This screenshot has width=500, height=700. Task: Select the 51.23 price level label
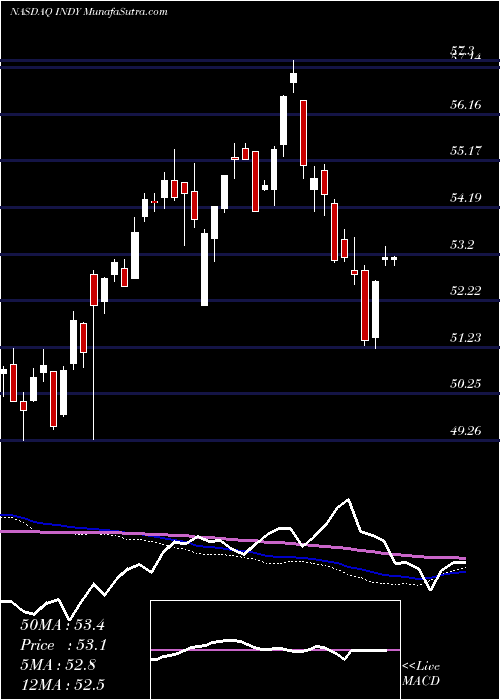click(466, 338)
